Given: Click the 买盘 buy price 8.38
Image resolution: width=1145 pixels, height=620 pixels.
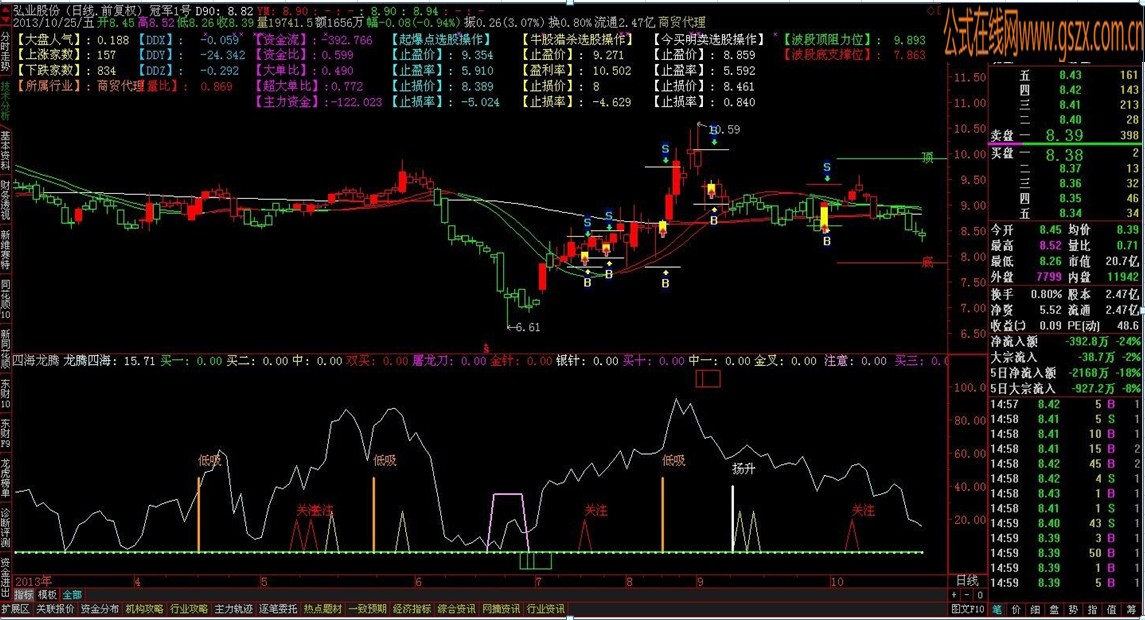Looking at the screenshot, I should [x=1063, y=154].
